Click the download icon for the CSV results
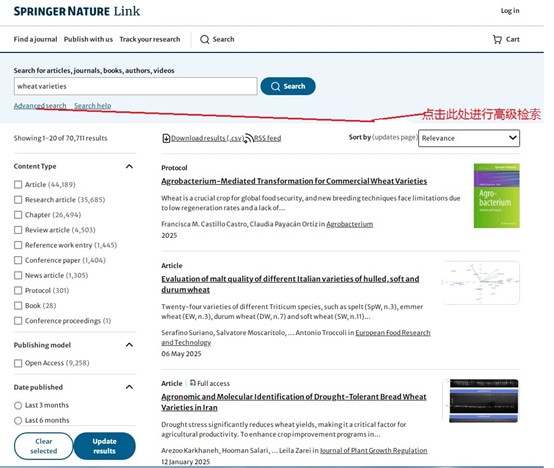This screenshot has height=468, width=554. coord(166,138)
